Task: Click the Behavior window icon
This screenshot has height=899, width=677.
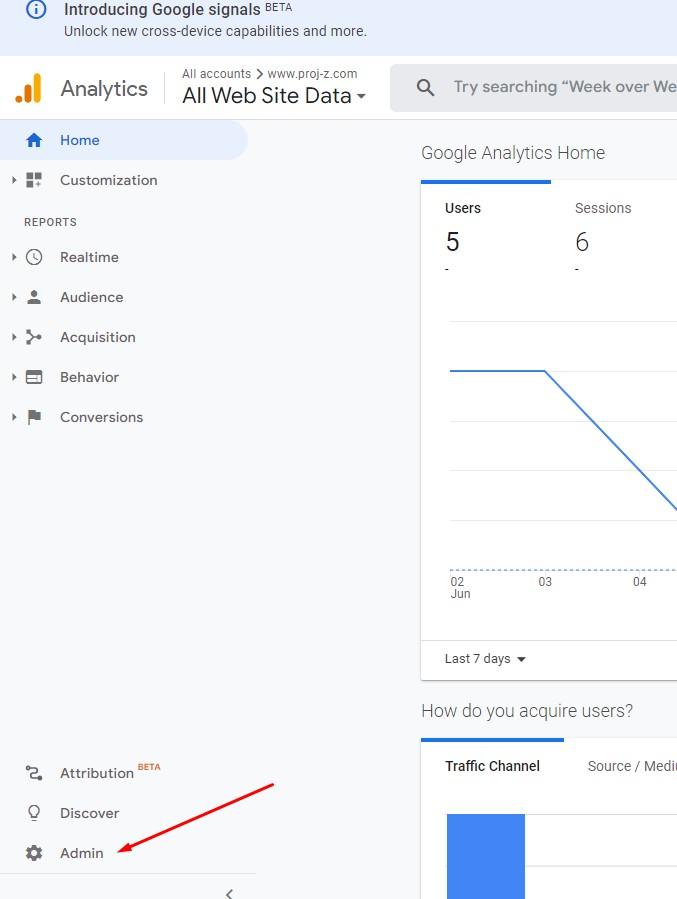Action: point(34,377)
